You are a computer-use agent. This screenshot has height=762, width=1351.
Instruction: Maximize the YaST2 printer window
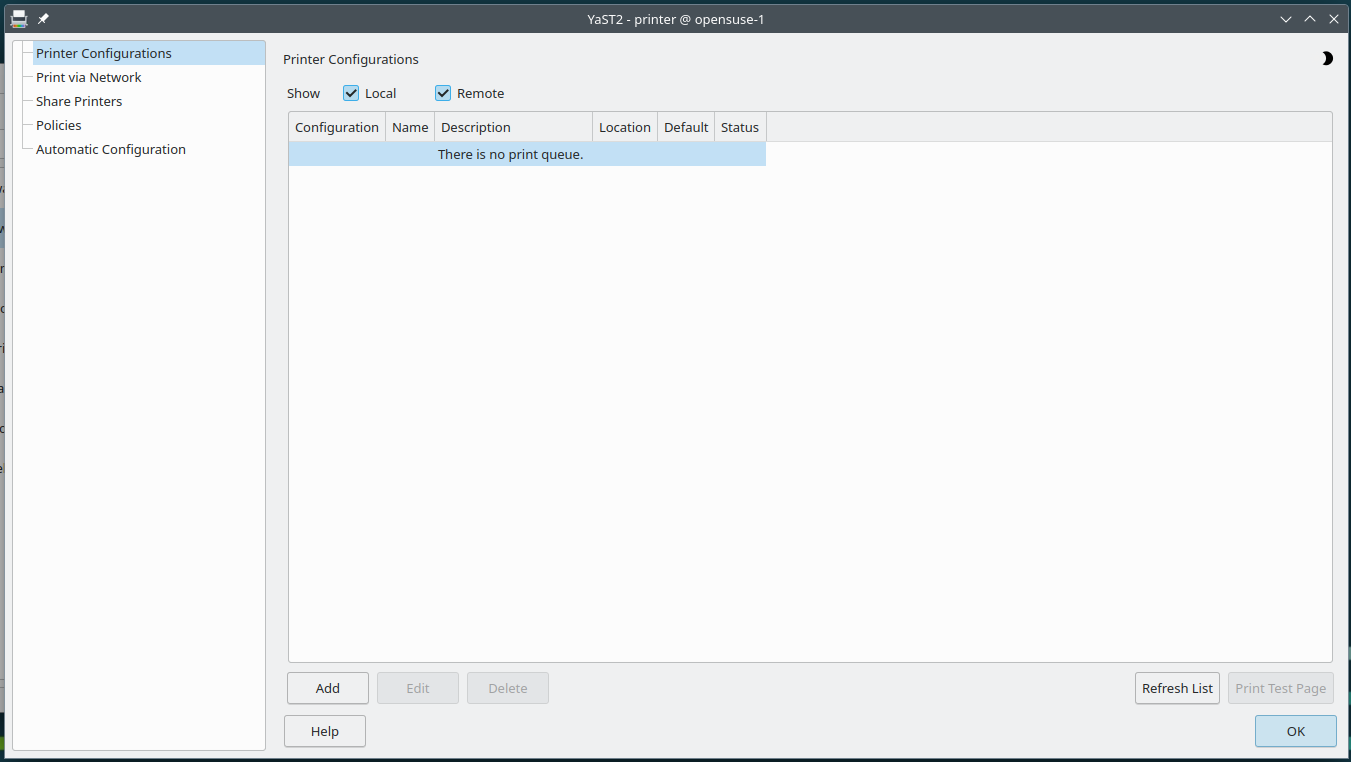tap(1310, 19)
